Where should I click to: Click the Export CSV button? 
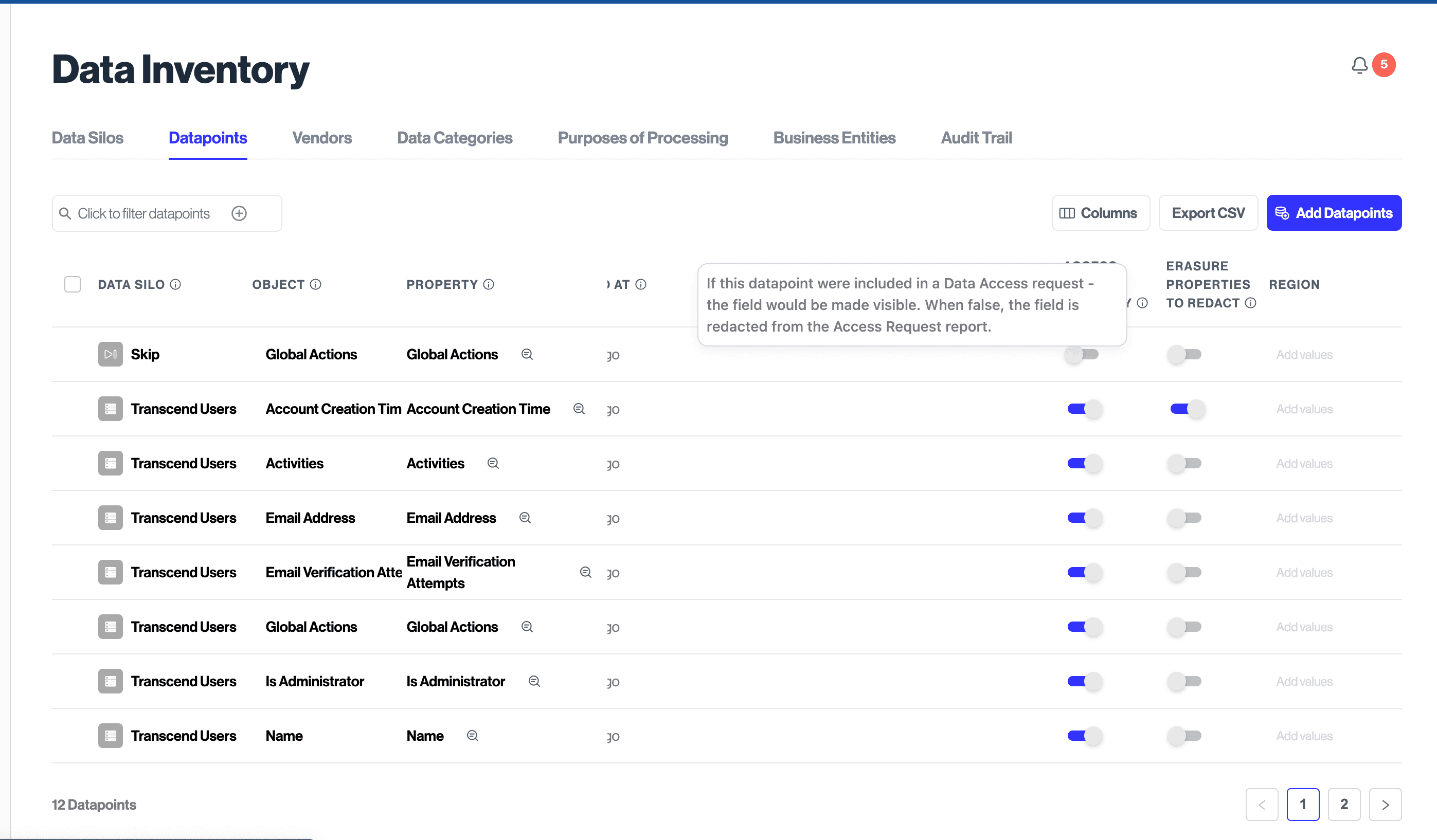[x=1208, y=213]
